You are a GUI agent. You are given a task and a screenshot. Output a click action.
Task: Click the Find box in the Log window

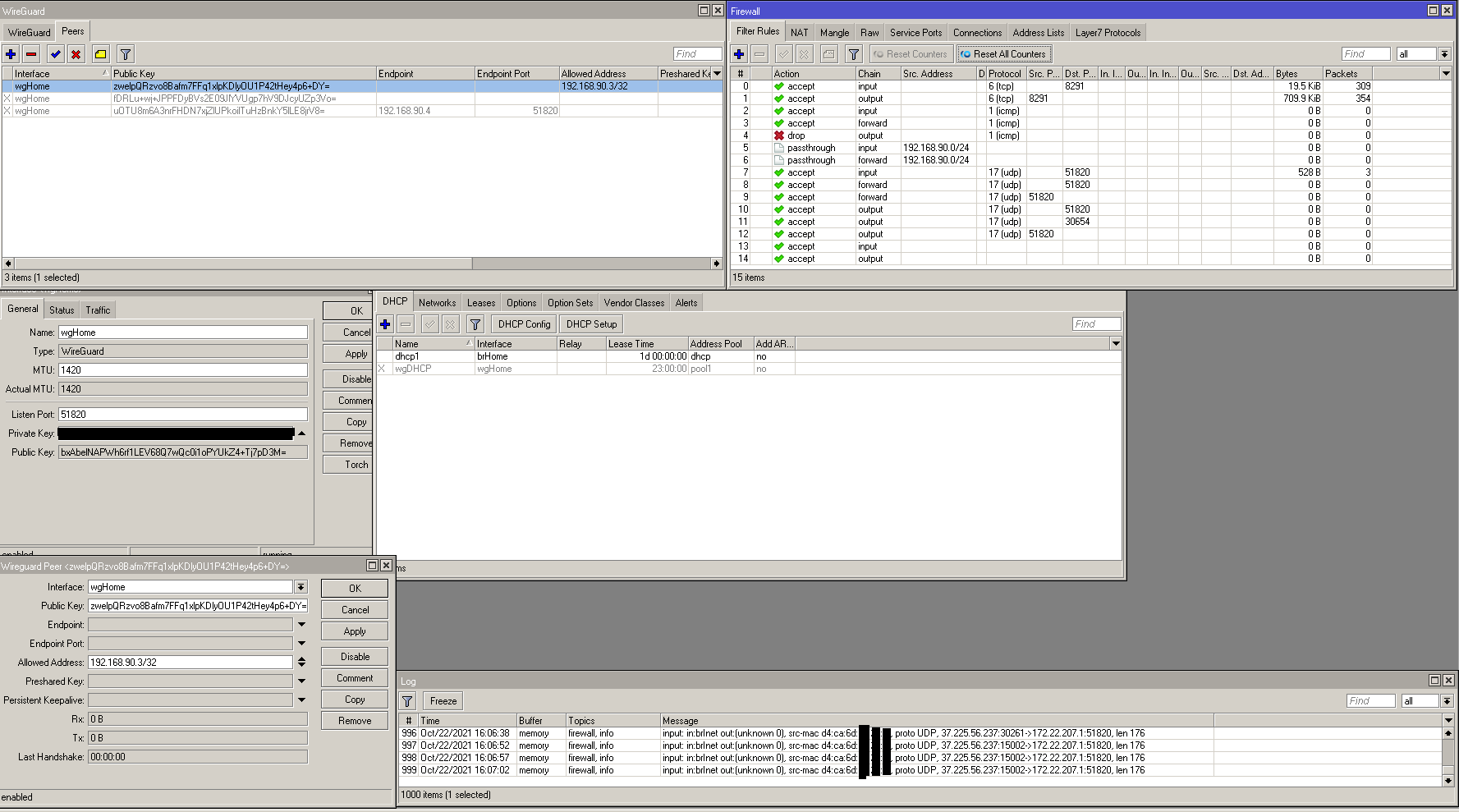(x=1370, y=701)
